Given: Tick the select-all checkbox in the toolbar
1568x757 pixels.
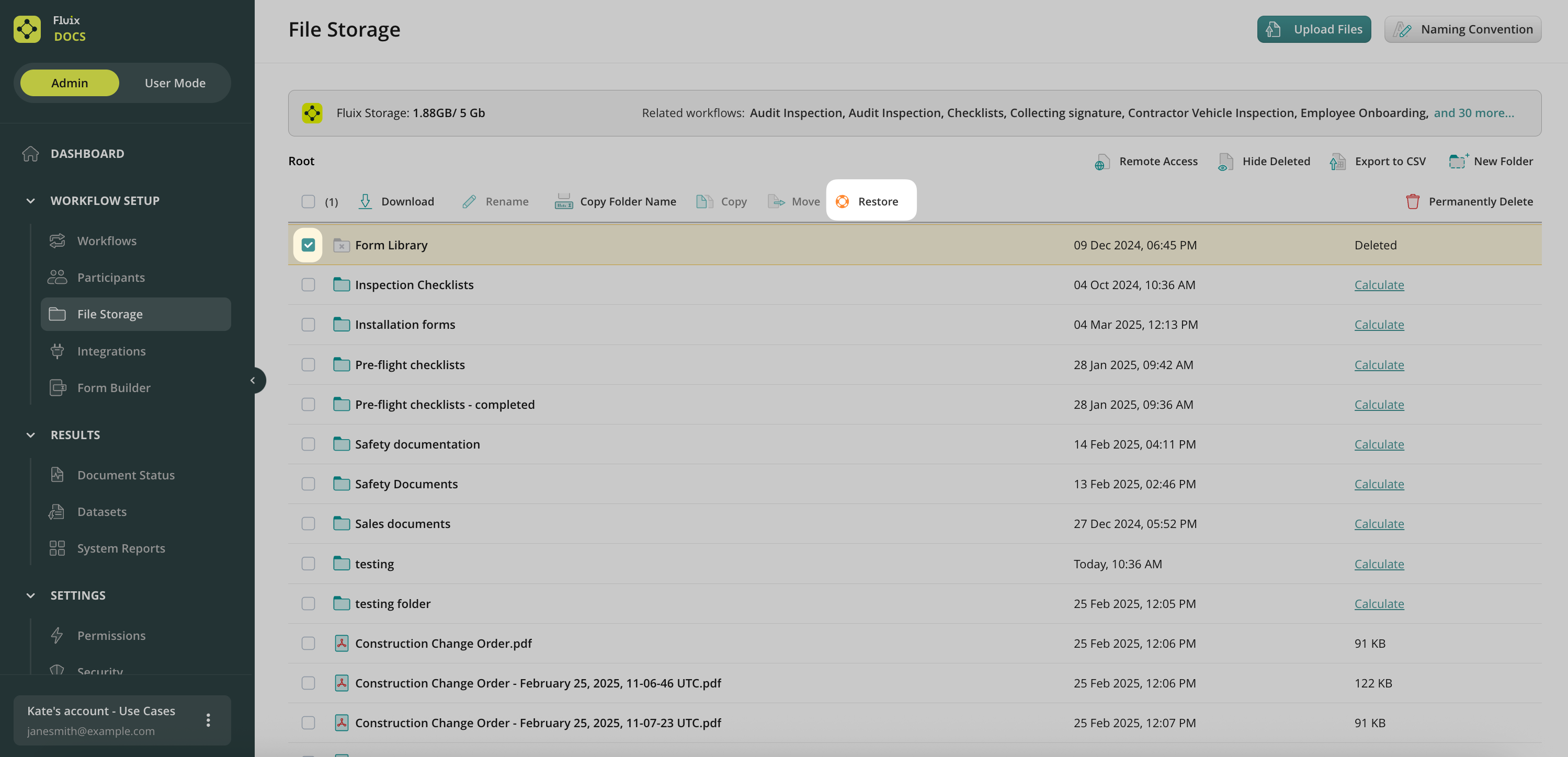Looking at the screenshot, I should [x=308, y=201].
